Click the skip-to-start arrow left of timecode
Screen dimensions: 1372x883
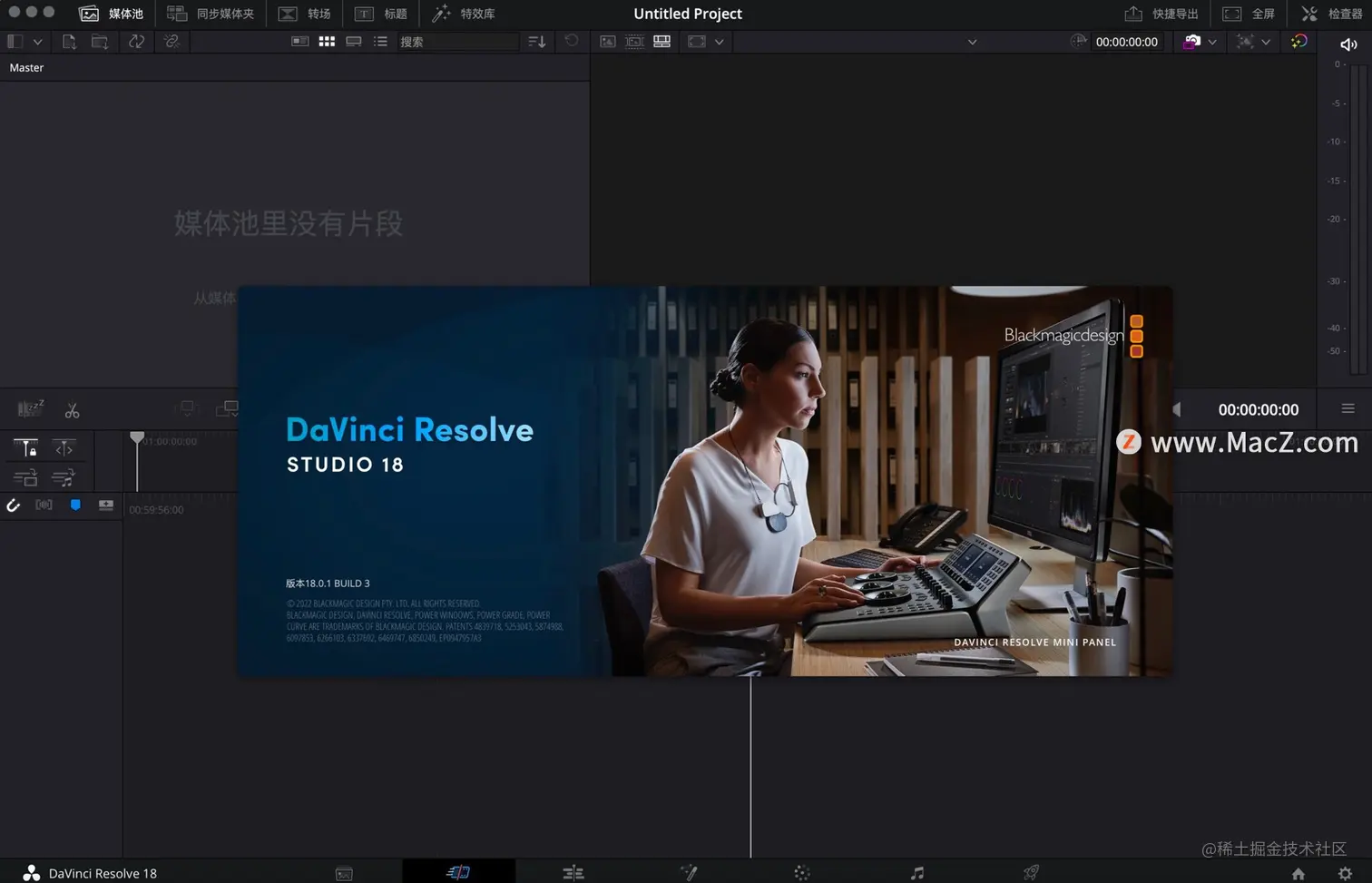(1178, 409)
